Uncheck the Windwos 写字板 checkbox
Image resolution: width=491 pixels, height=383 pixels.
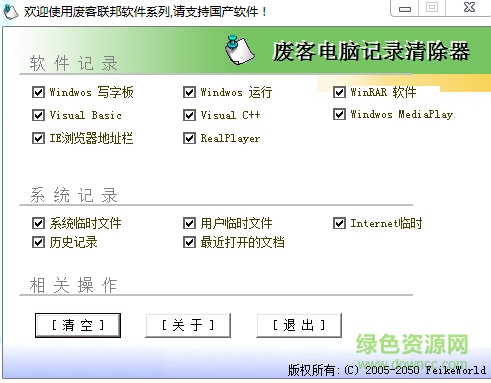tap(38, 92)
